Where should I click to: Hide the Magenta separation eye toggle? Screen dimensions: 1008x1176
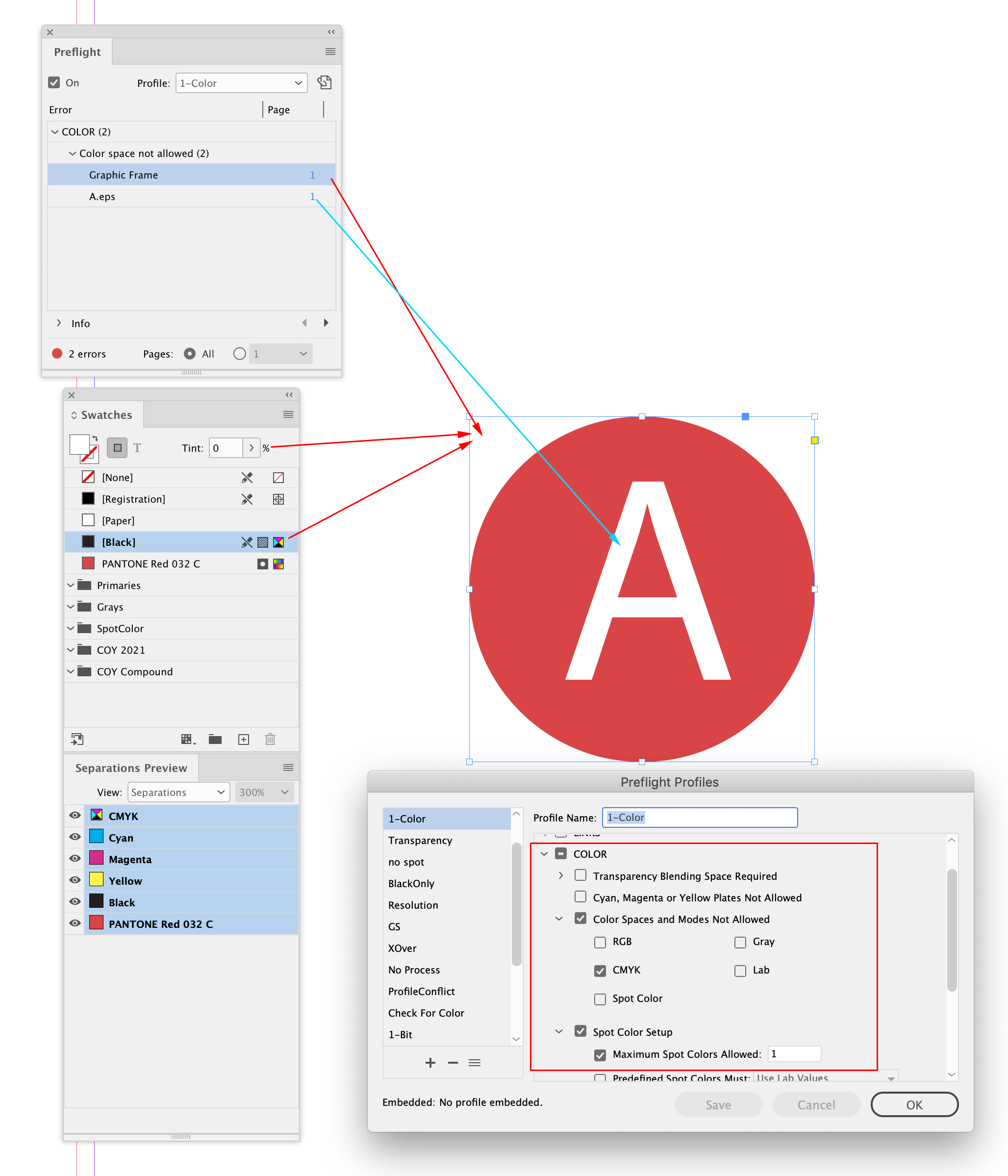click(75, 859)
